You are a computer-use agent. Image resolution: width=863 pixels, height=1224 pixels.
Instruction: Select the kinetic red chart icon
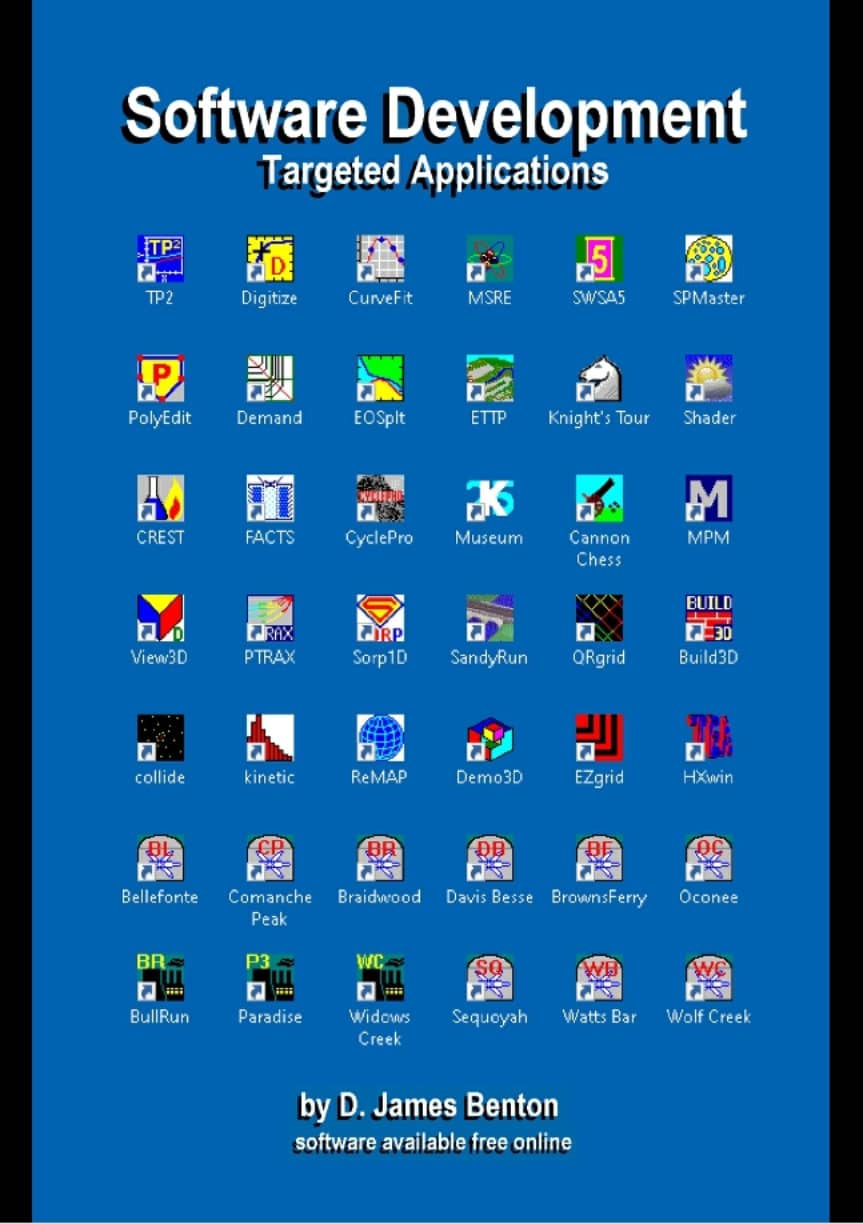click(270, 738)
